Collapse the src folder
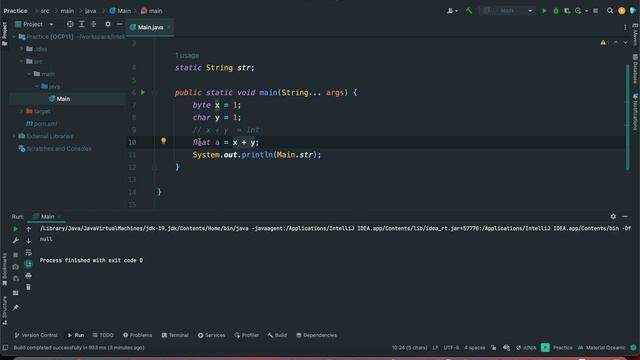Viewport: 640px width, 360px height. 22,61
